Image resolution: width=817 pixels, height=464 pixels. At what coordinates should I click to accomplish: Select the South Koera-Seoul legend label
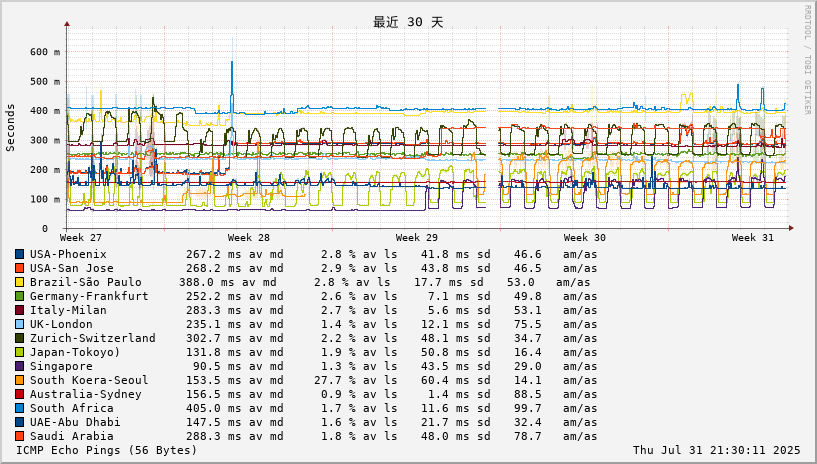tap(89, 381)
